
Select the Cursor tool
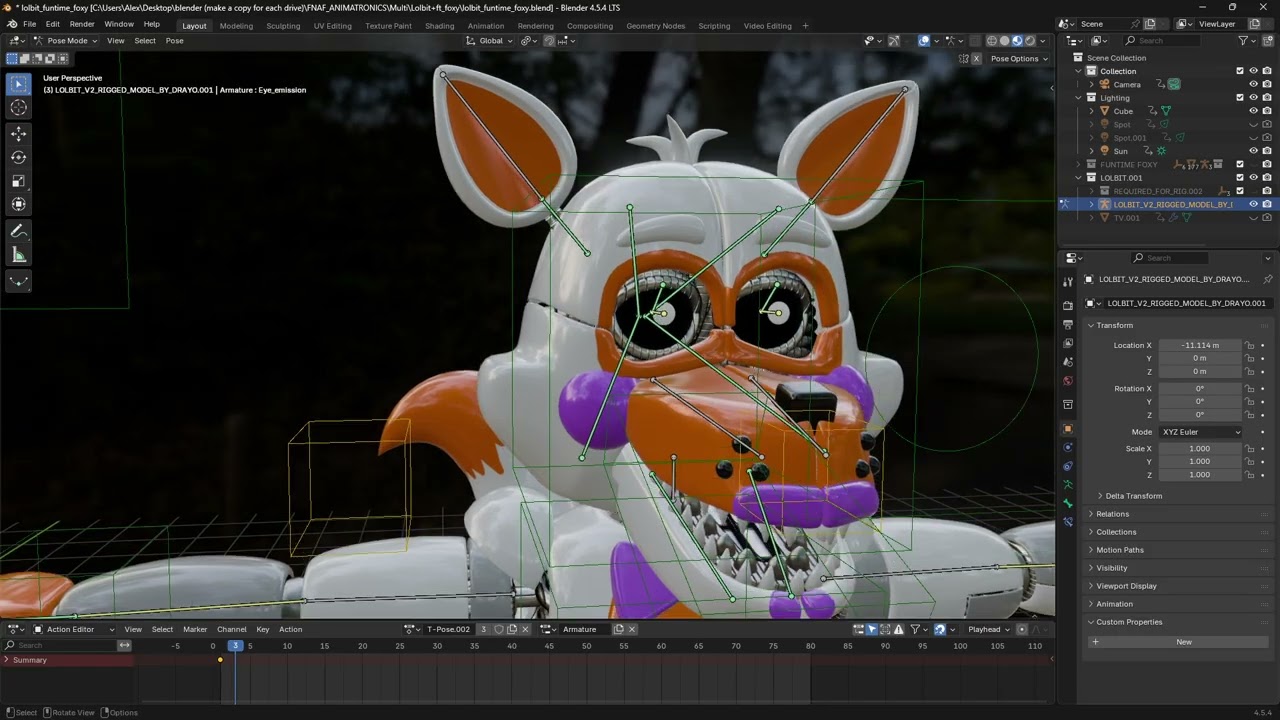[18, 108]
